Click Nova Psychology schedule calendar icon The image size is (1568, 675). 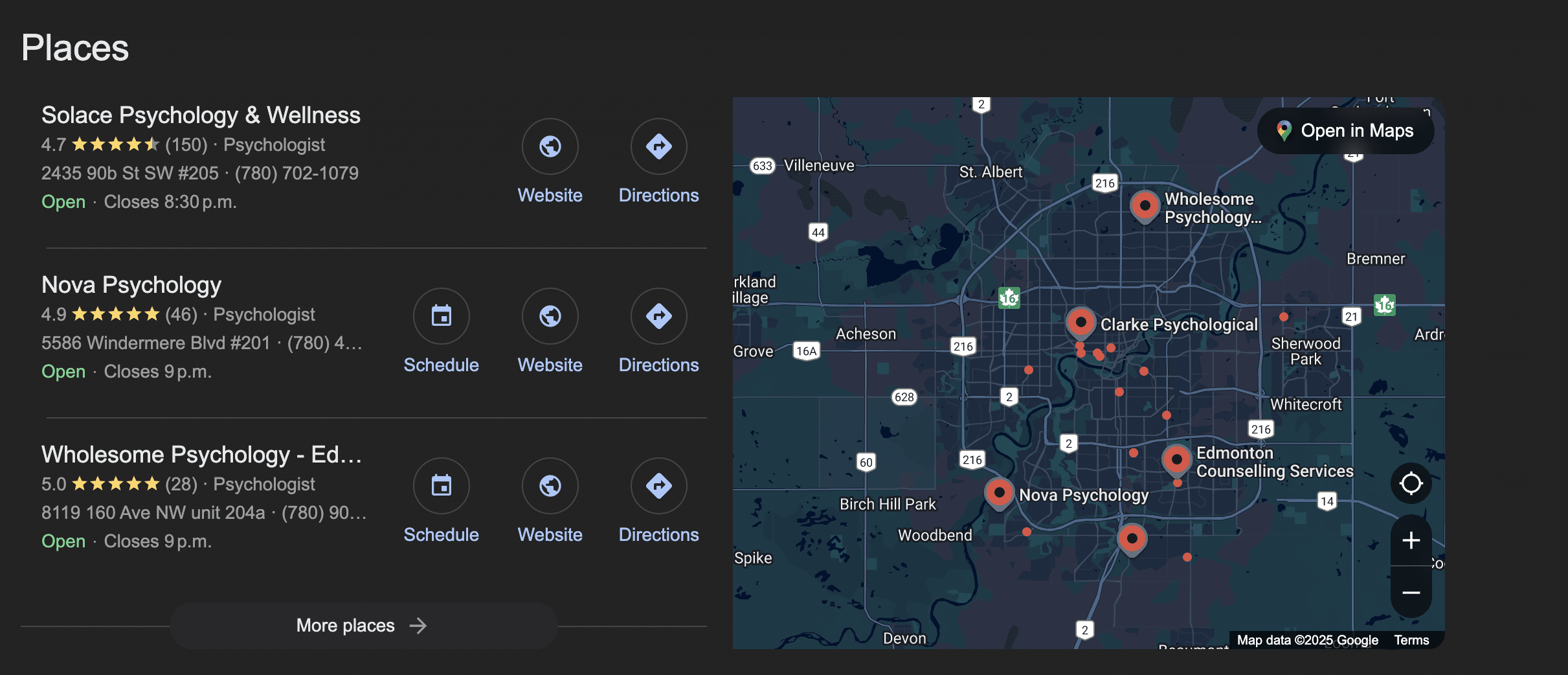[x=442, y=316]
